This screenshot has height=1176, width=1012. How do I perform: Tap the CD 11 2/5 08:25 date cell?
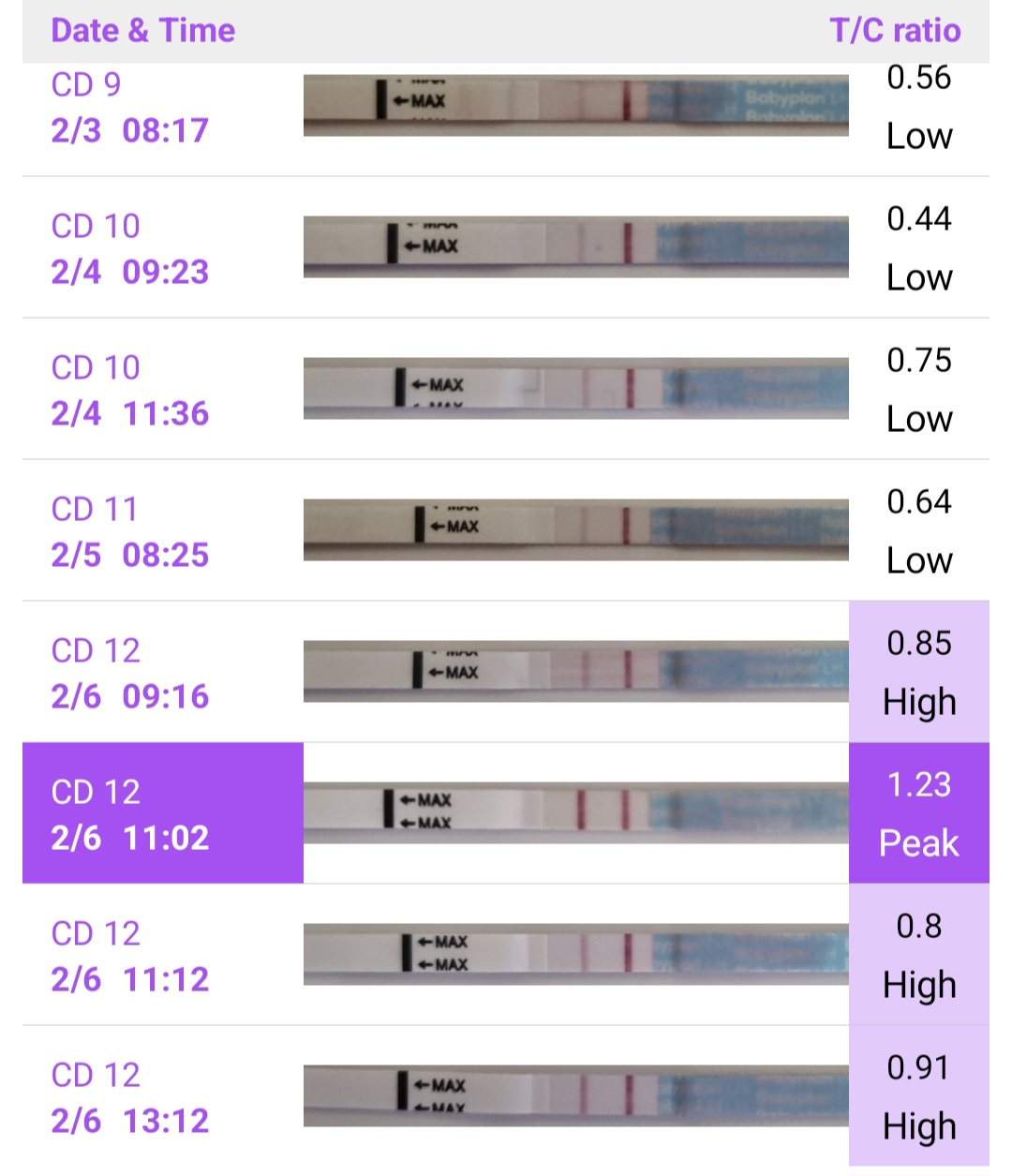click(x=129, y=531)
